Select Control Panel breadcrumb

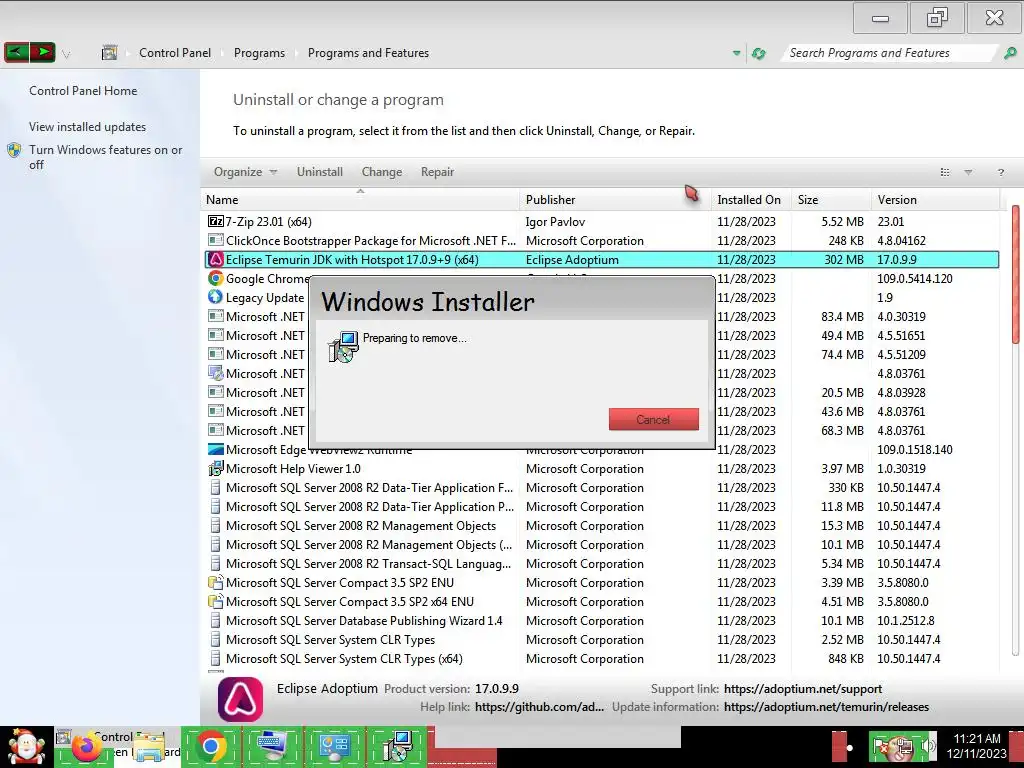pyautogui.click(x=175, y=53)
